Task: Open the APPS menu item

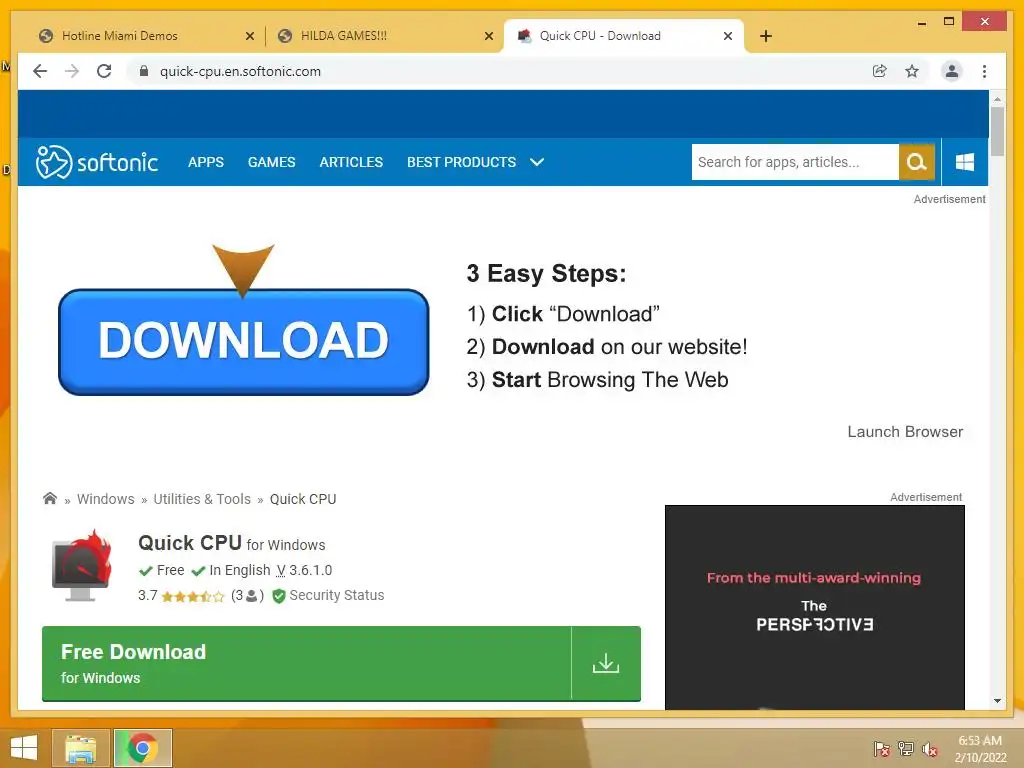Action: pos(206,162)
